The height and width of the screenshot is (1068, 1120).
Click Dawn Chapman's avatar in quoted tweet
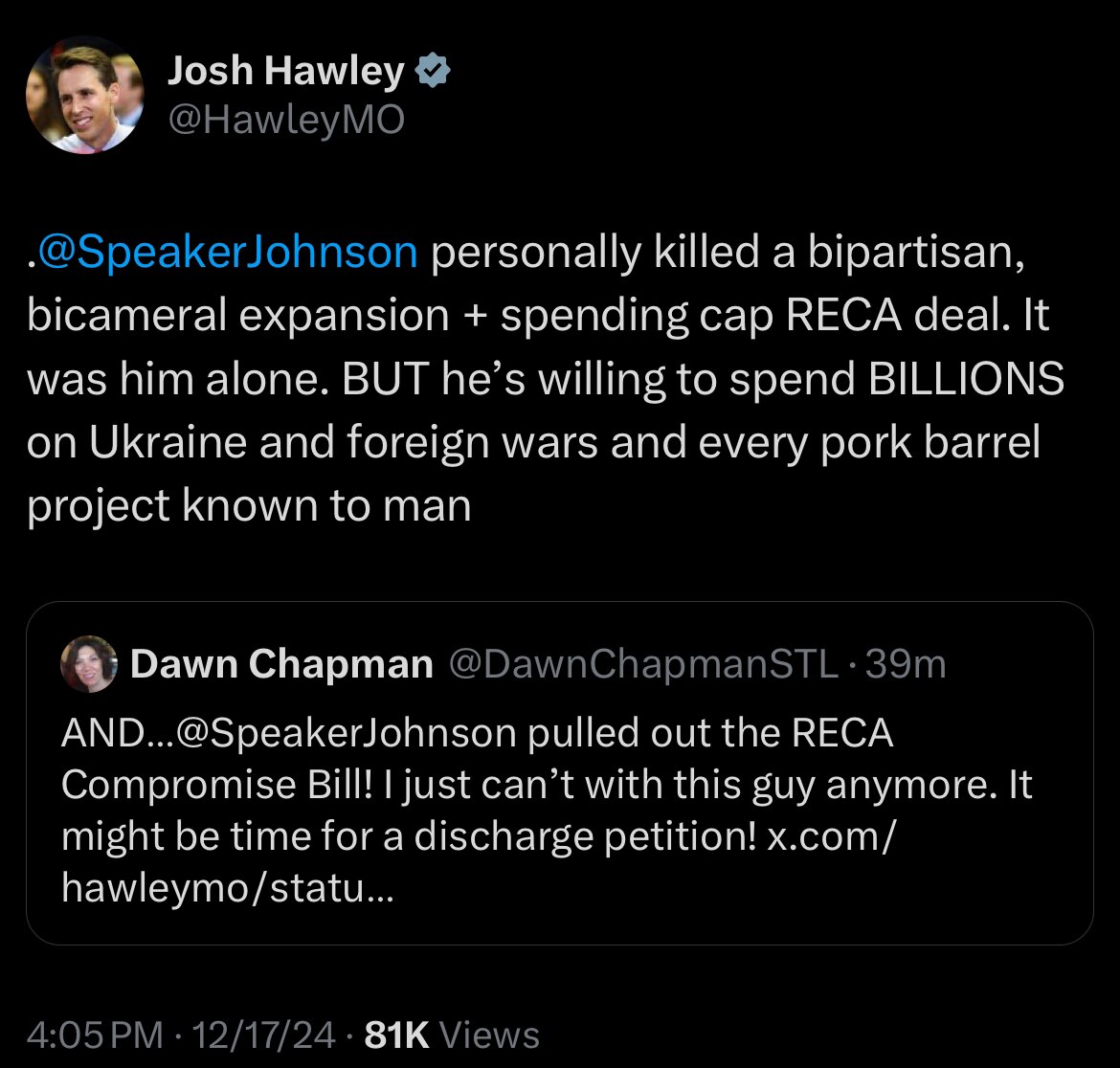(88, 664)
